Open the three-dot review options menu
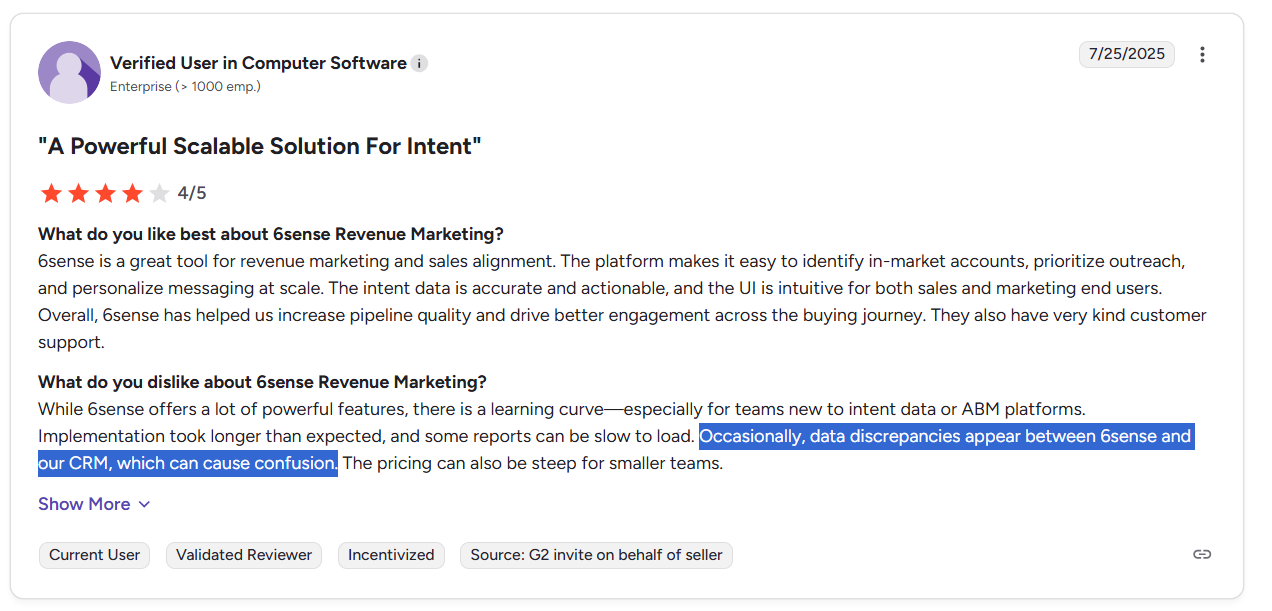 [x=1202, y=55]
